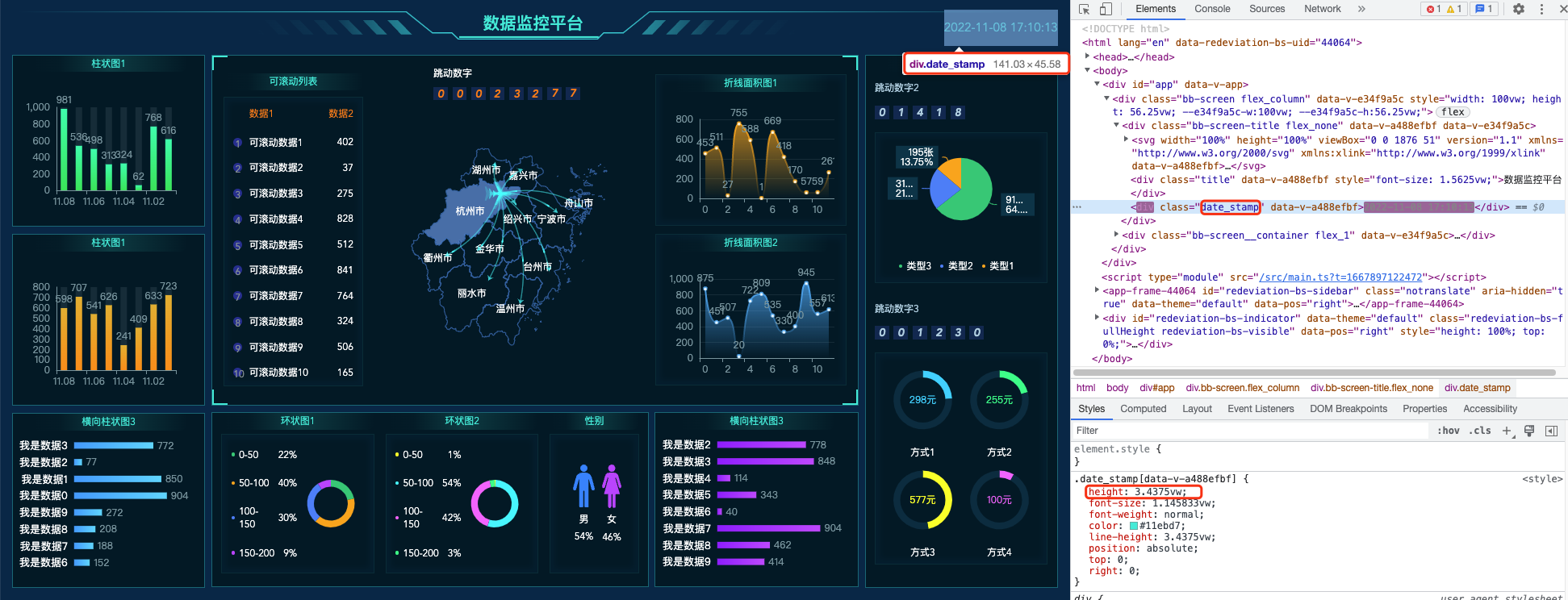Screen dimensions: 1568x600
Task: Select div#app in the breadcrumb bar
Action: click(1157, 388)
